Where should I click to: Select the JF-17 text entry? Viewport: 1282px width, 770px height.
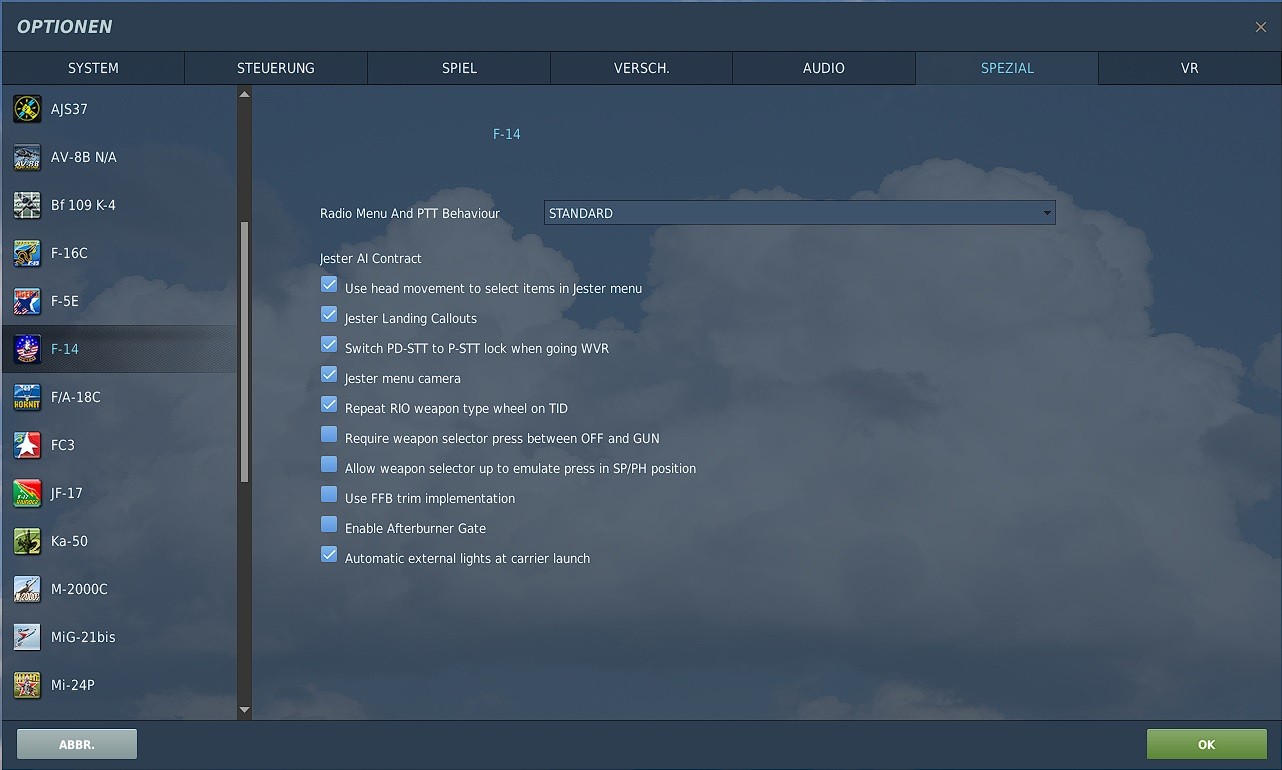(x=67, y=493)
